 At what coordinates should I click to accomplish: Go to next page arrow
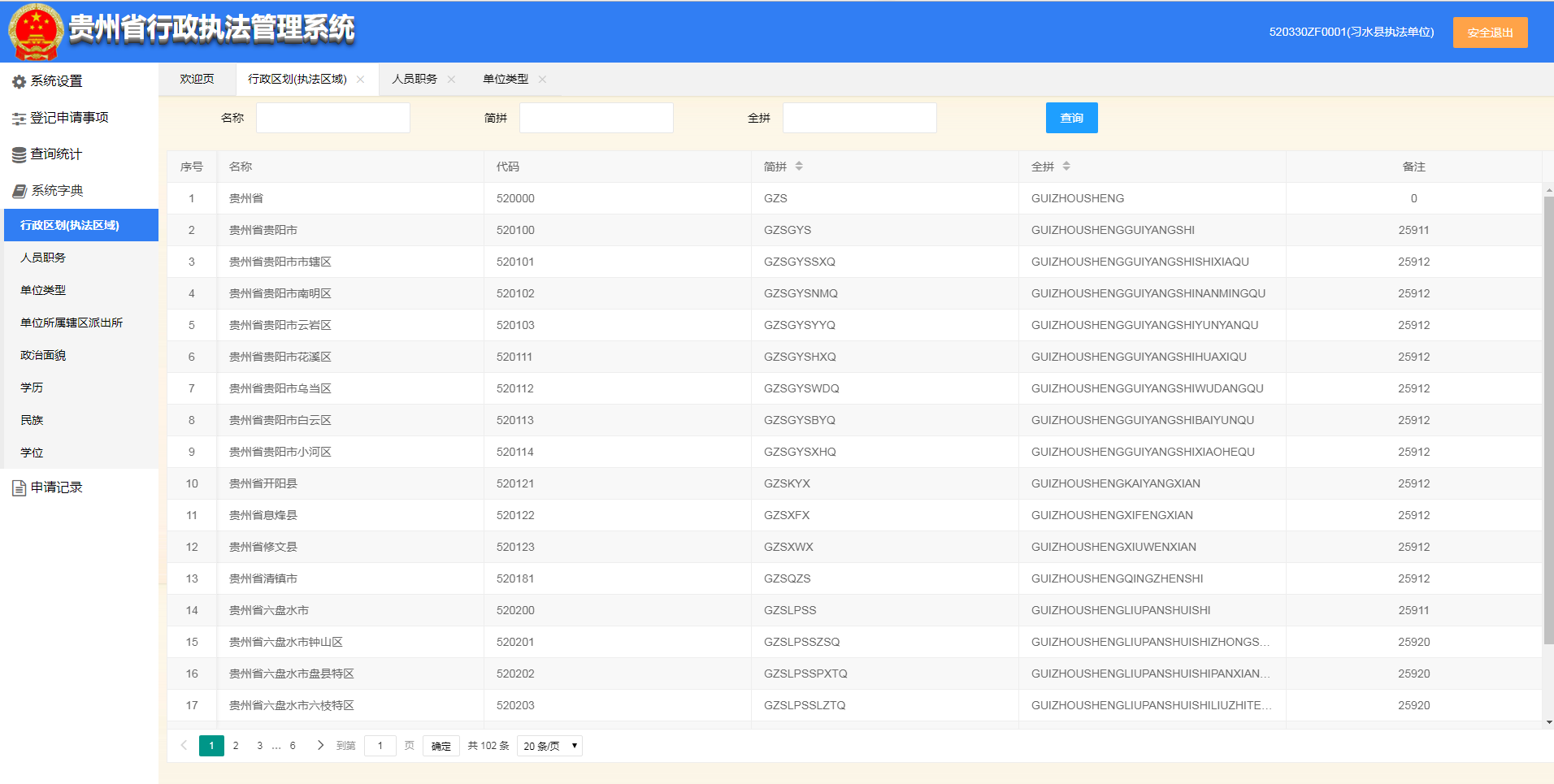pos(320,745)
